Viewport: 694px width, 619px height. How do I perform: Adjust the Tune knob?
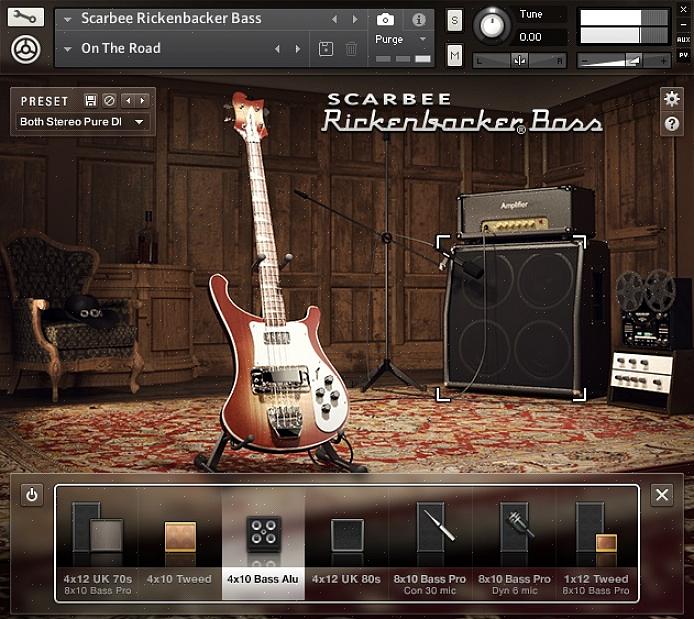(492, 25)
